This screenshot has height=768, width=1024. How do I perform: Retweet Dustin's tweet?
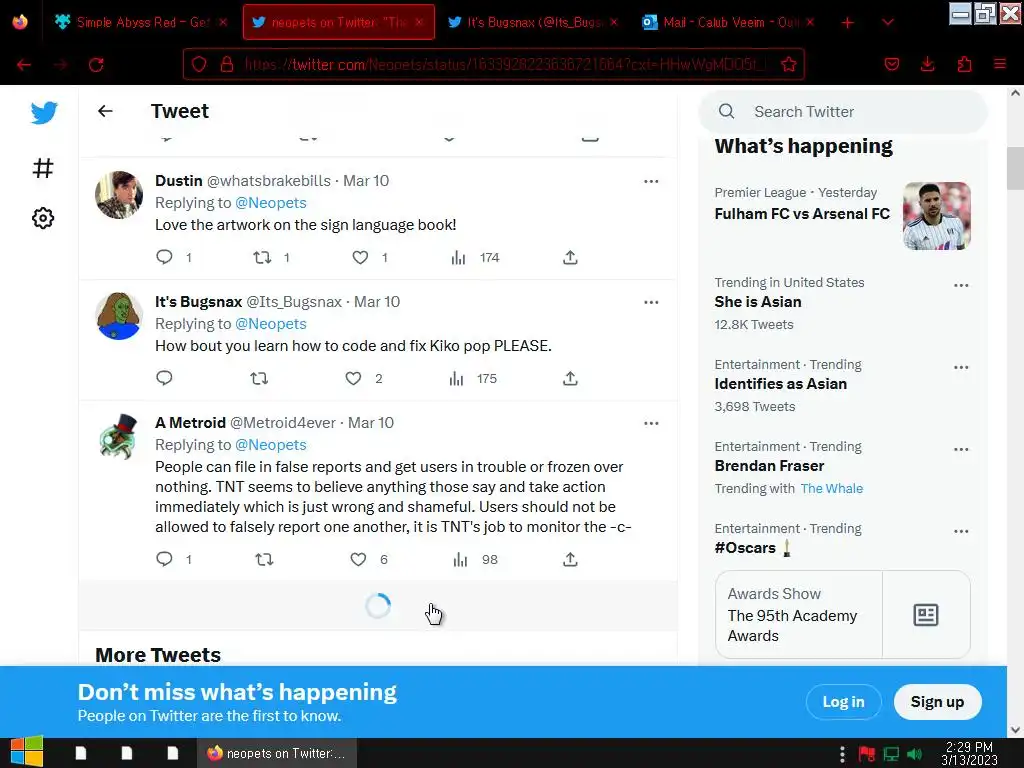point(262,257)
